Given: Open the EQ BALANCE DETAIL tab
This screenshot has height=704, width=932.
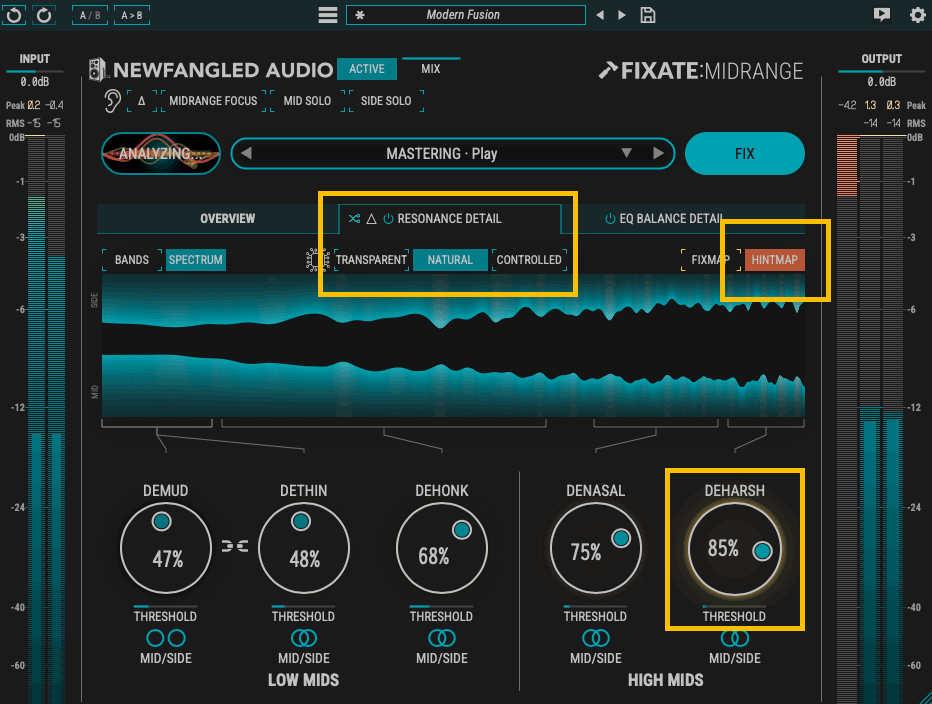Looking at the screenshot, I should 670,219.
